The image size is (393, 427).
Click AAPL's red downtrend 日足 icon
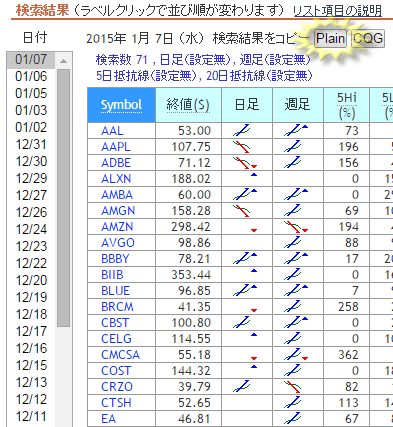click(x=242, y=146)
